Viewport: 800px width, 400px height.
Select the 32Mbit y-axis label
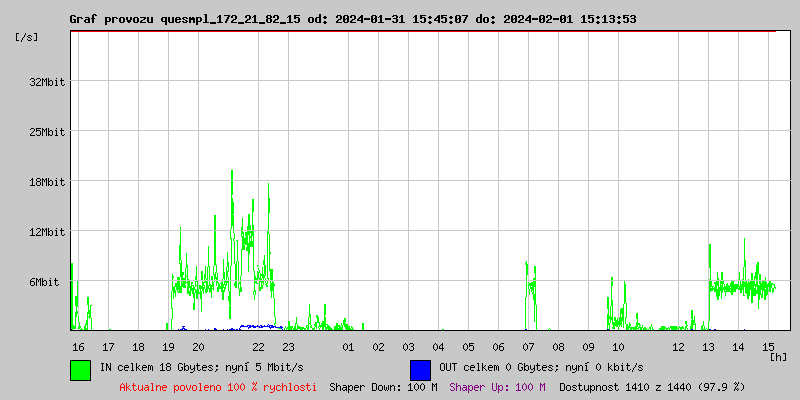[x=47, y=82]
